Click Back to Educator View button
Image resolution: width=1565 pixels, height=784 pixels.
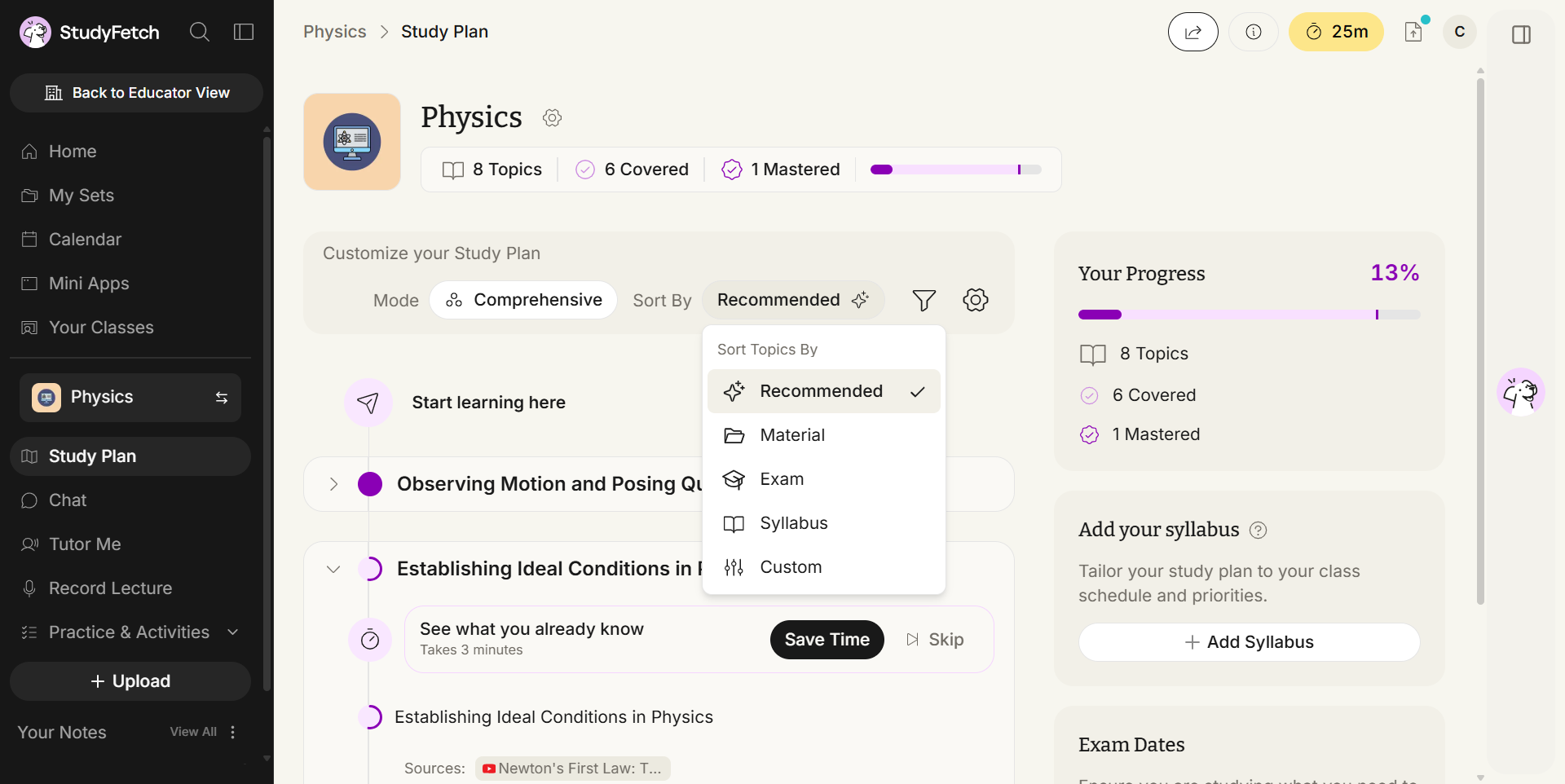[x=136, y=93]
